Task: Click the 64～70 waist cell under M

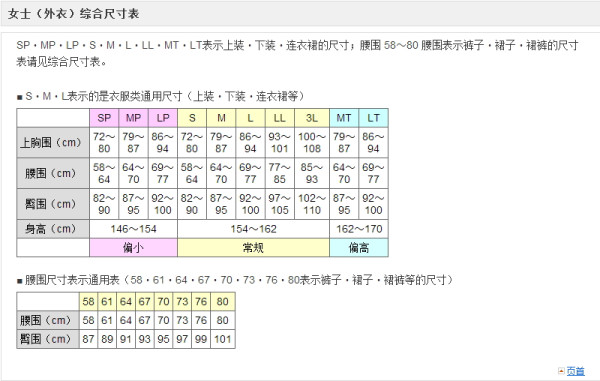Action: [x=221, y=173]
